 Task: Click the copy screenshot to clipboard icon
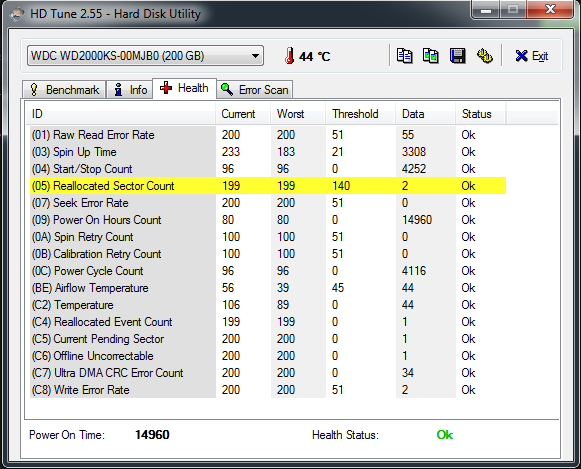click(431, 56)
